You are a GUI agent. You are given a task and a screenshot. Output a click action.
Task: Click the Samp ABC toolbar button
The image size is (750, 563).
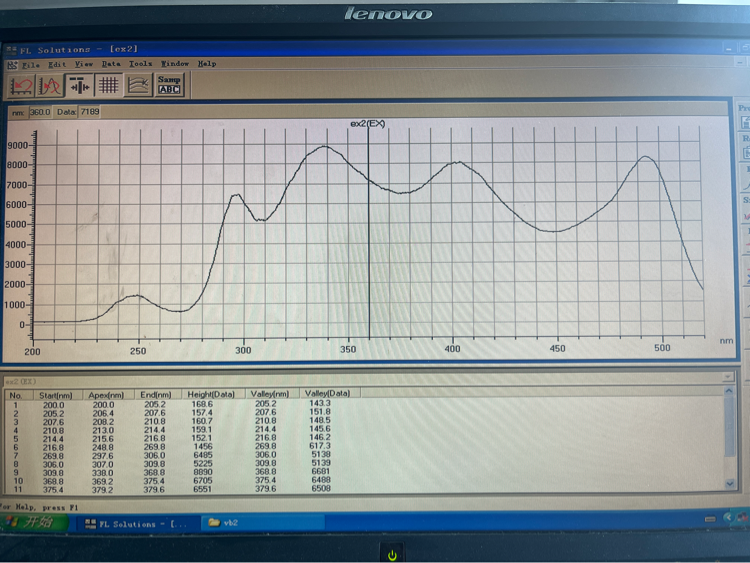169,84
